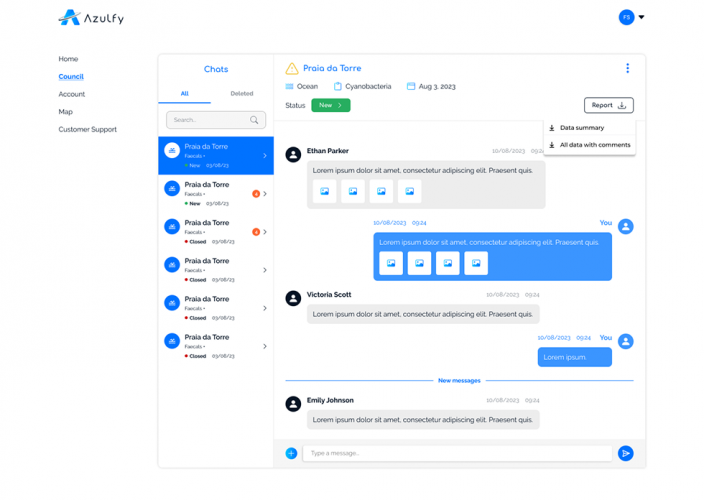Image resolution: width=704 pixels, height=500 pixels.
Task: Open chevron of highlighted Praia da Torre chat
Action: pyautogui.click(x=265, y=156)
